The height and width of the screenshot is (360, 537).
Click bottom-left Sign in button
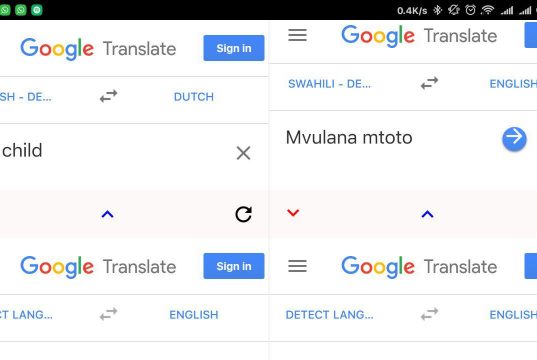click(234, 266)
